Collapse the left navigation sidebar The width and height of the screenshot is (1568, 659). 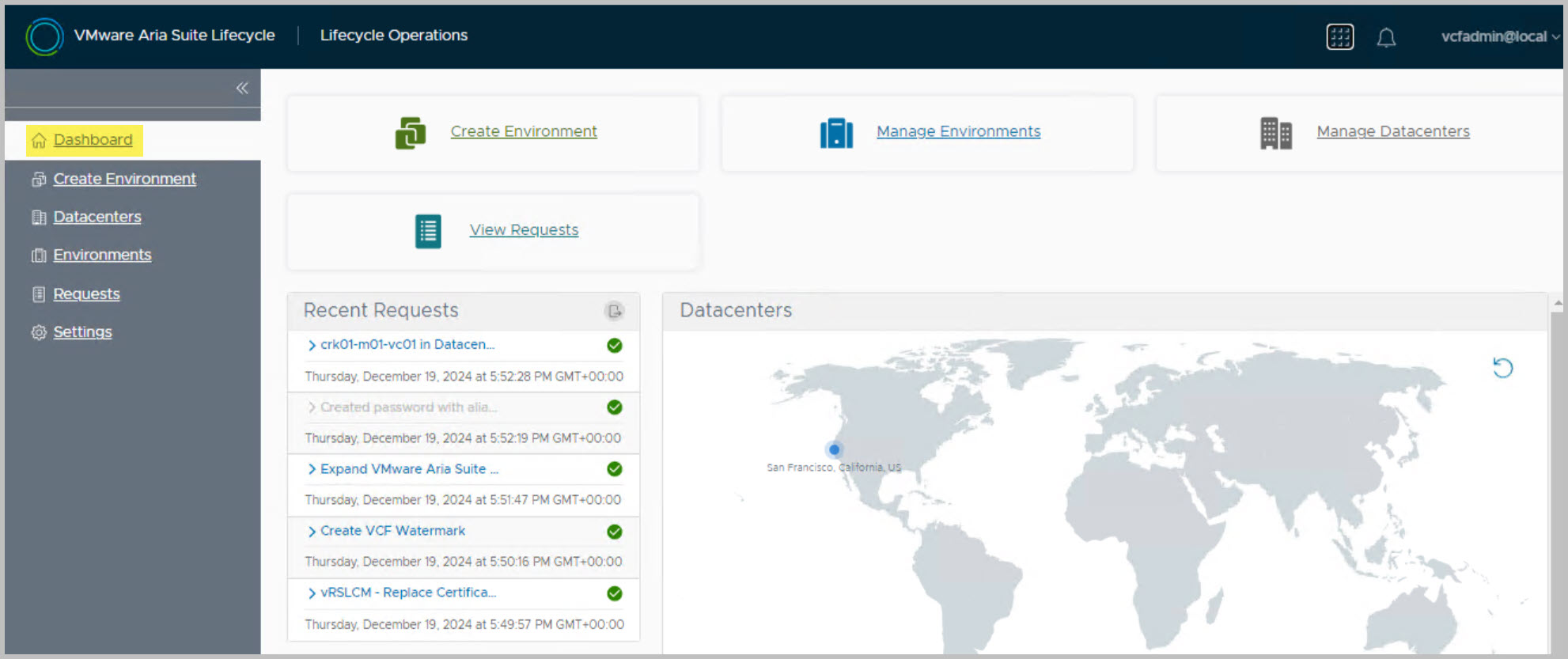click(x=242, y=88)
